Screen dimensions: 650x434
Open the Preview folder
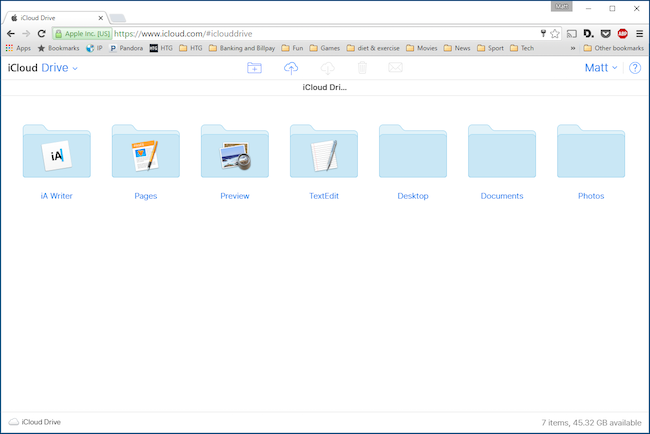pos(235,151)
